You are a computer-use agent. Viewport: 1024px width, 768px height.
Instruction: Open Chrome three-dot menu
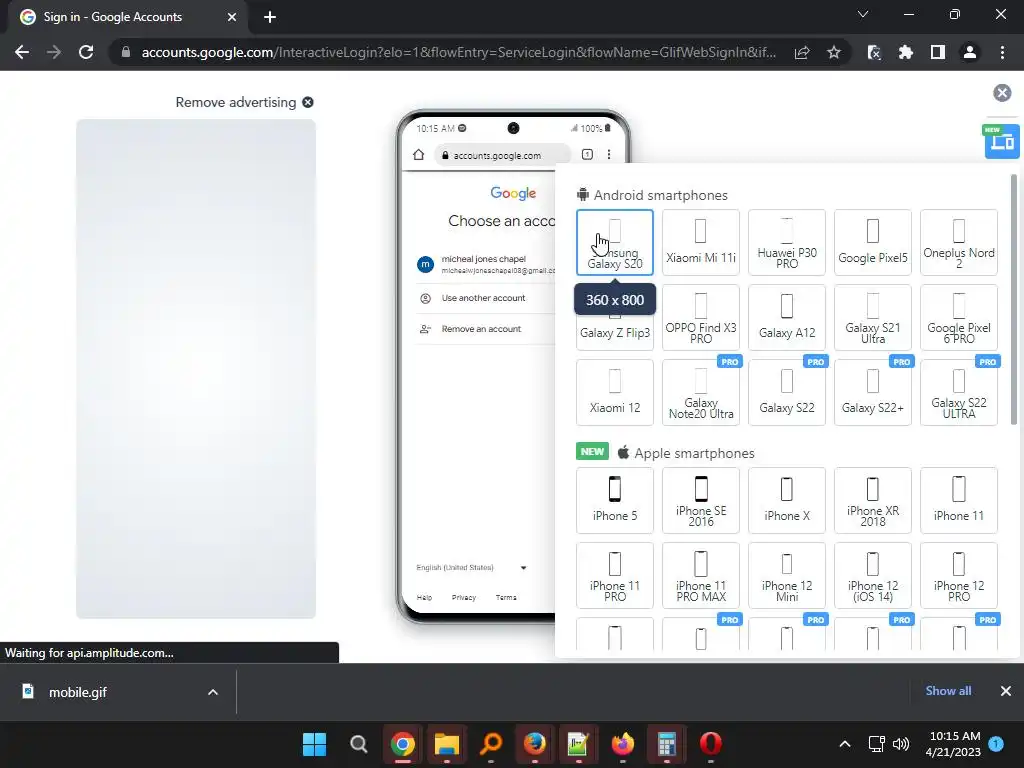[1002, 52]
